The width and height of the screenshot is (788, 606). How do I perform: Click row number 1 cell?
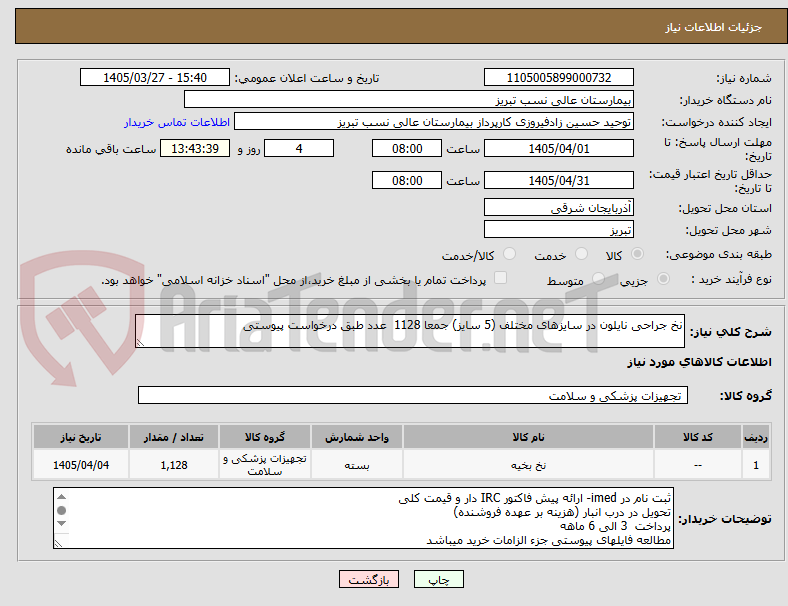point(755,465)
